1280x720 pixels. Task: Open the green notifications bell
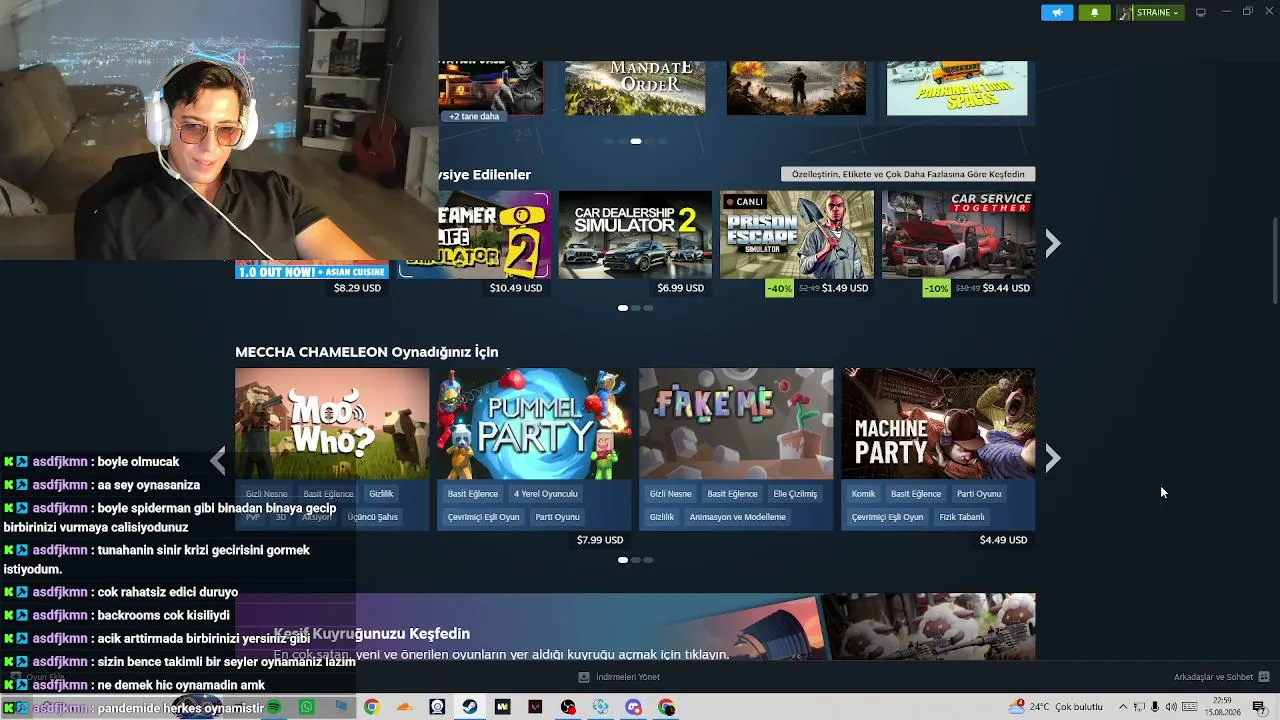pos(1094,12)
